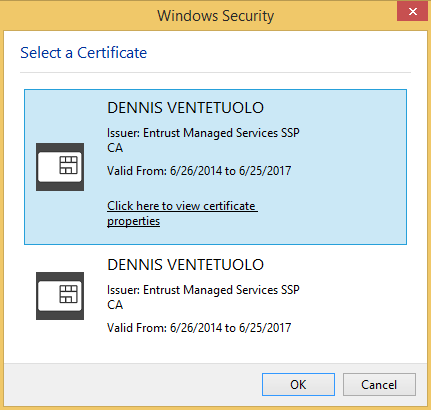
Task: Select the second, unhighlighted DENNIS VENTETUOLO certificate name
Action: (x=185, y=265)
